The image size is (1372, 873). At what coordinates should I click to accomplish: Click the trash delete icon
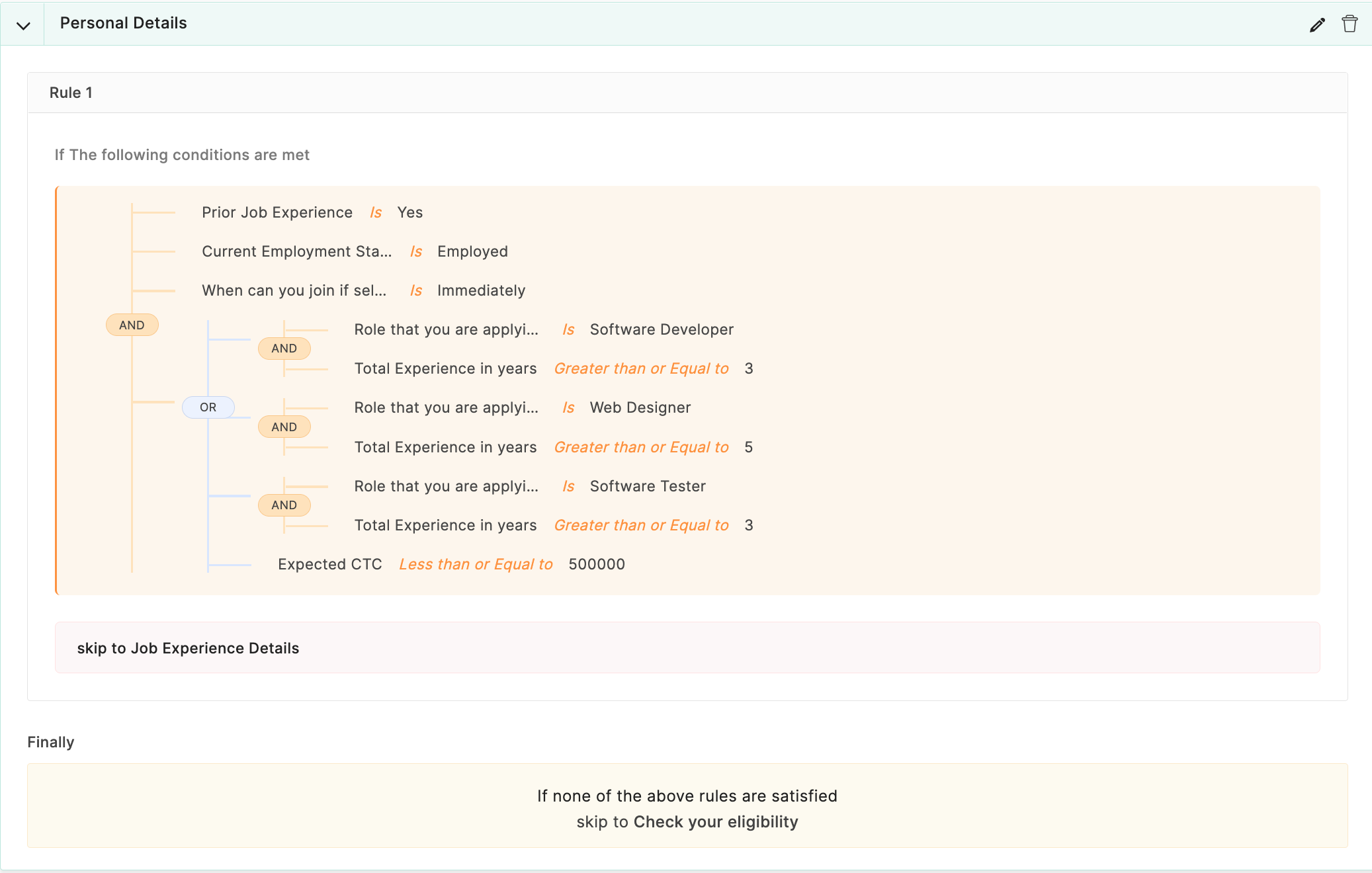click(1350, 24)
